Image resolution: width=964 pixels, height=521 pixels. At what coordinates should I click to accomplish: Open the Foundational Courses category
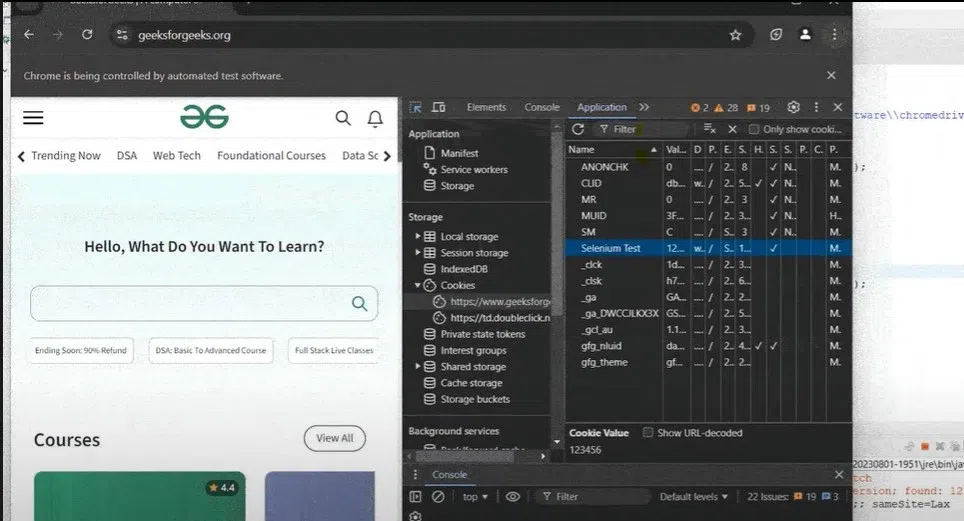click(271, 156)
